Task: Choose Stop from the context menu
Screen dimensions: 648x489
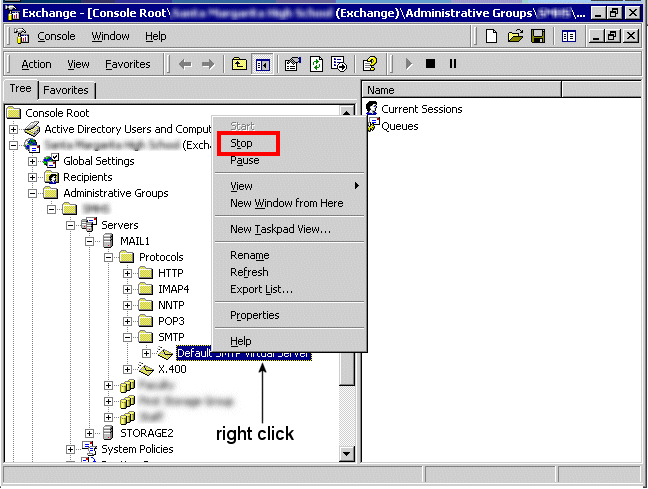Action: click(x=241, y=144)
